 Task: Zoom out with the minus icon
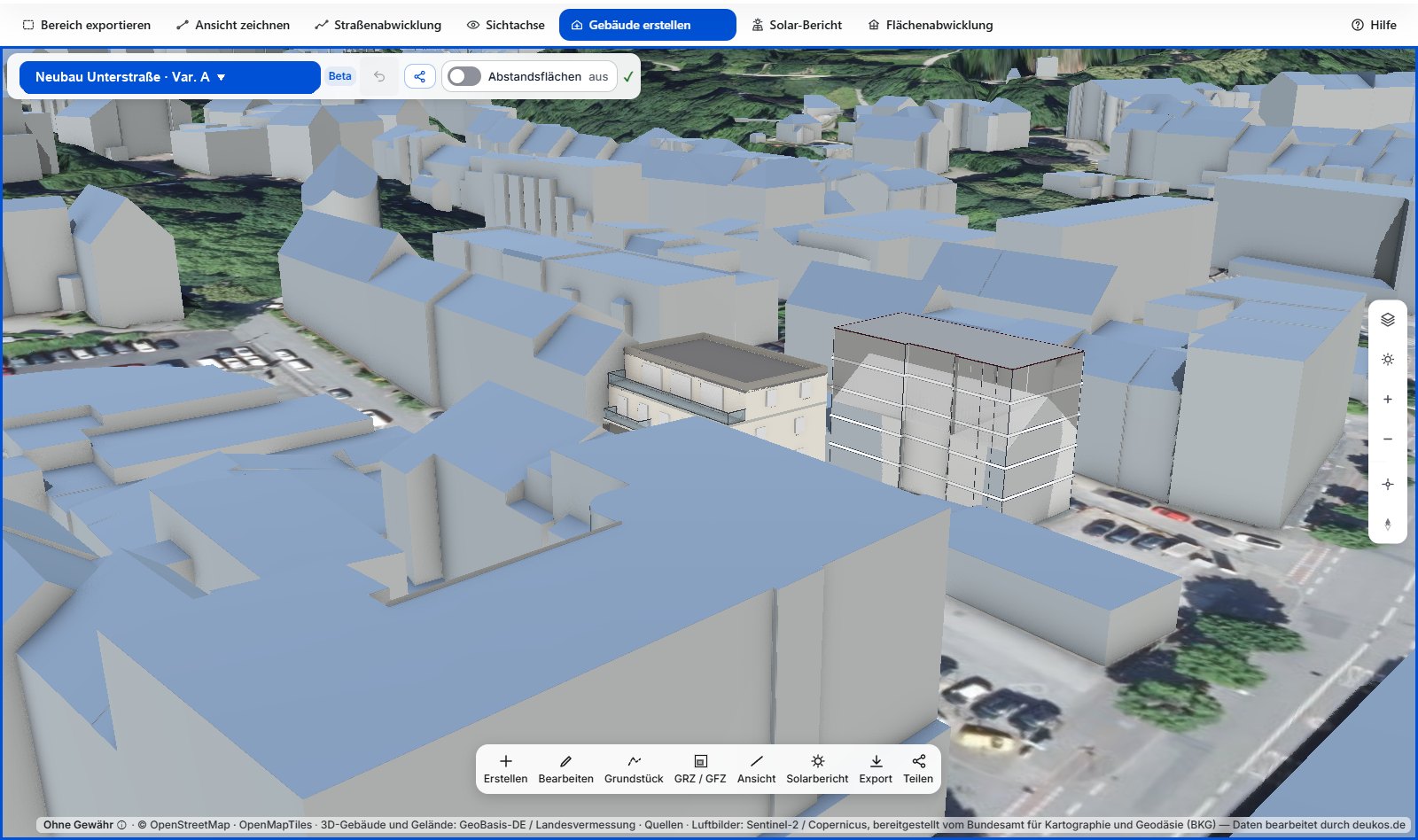[x=1388, y=439]
